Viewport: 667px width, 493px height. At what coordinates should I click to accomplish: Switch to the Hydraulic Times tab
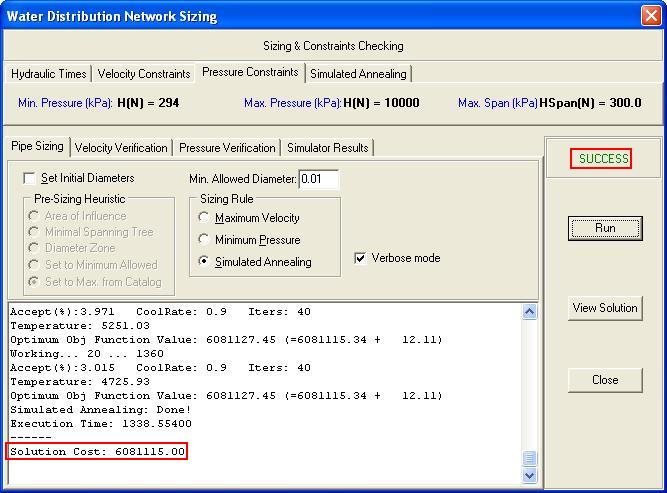click(48, 74)
